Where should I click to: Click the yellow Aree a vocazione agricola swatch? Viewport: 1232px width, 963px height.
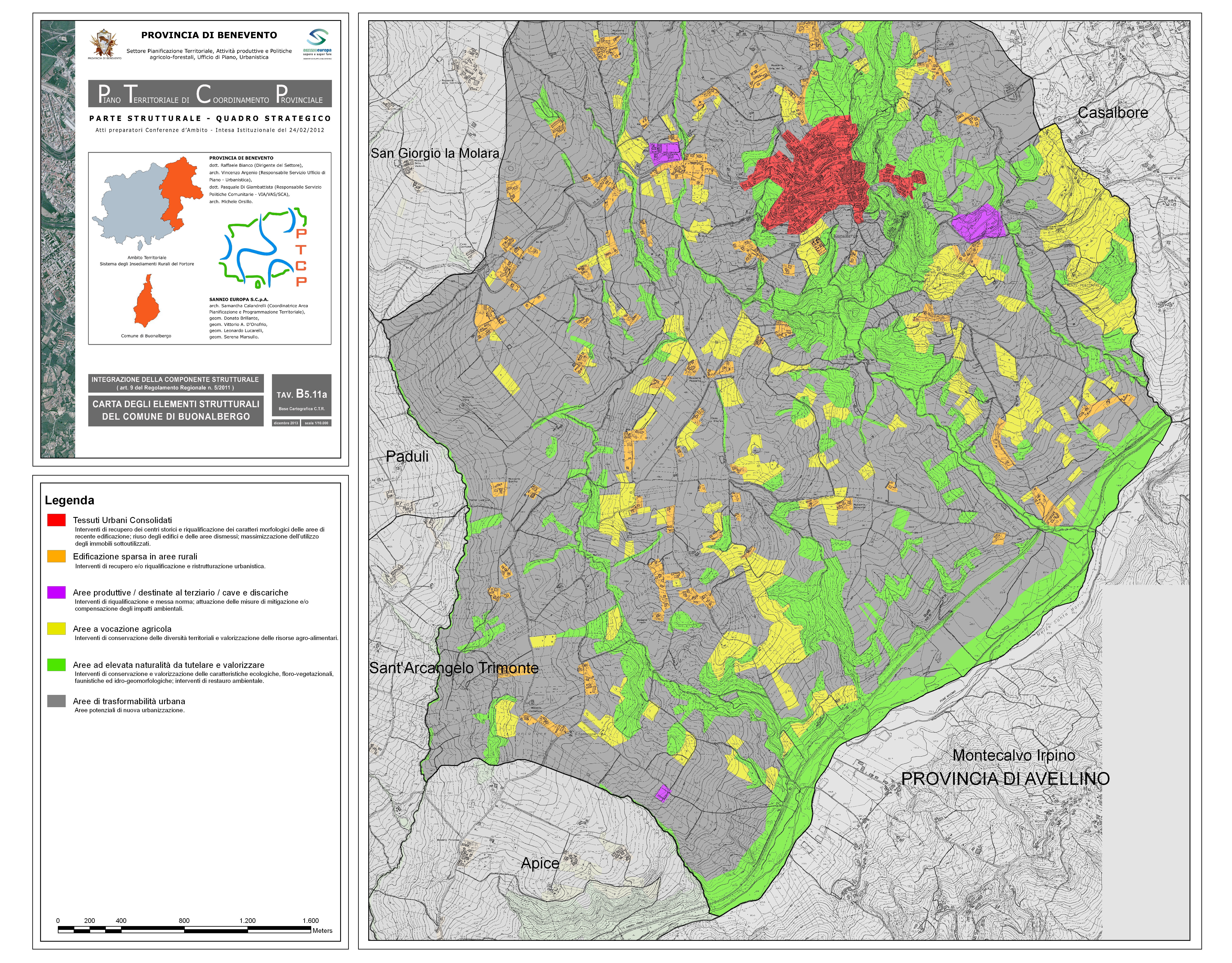(x=56, y=629)
